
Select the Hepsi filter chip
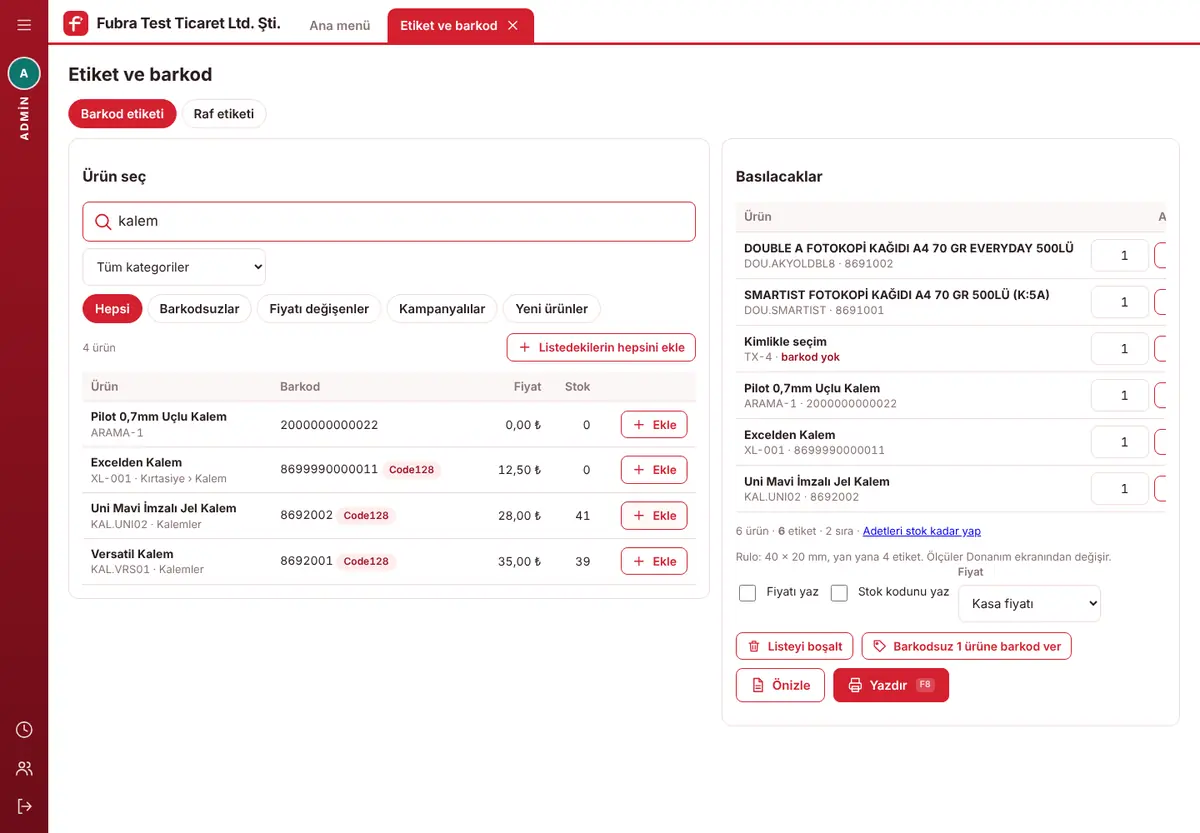pyautogui.click(x=112, y=309)
